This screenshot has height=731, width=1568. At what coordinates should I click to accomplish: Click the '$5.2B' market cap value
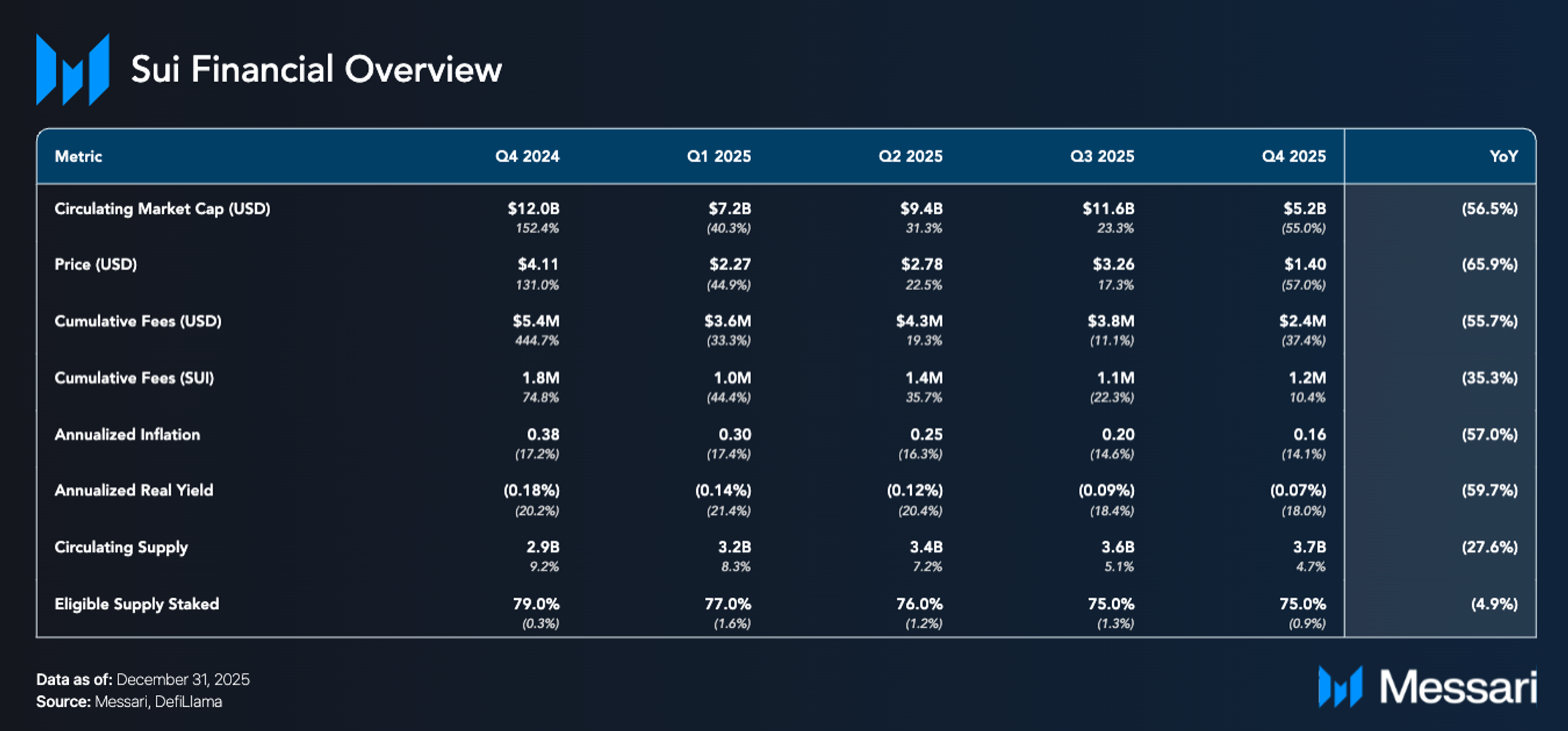(x=1304, y=209)
